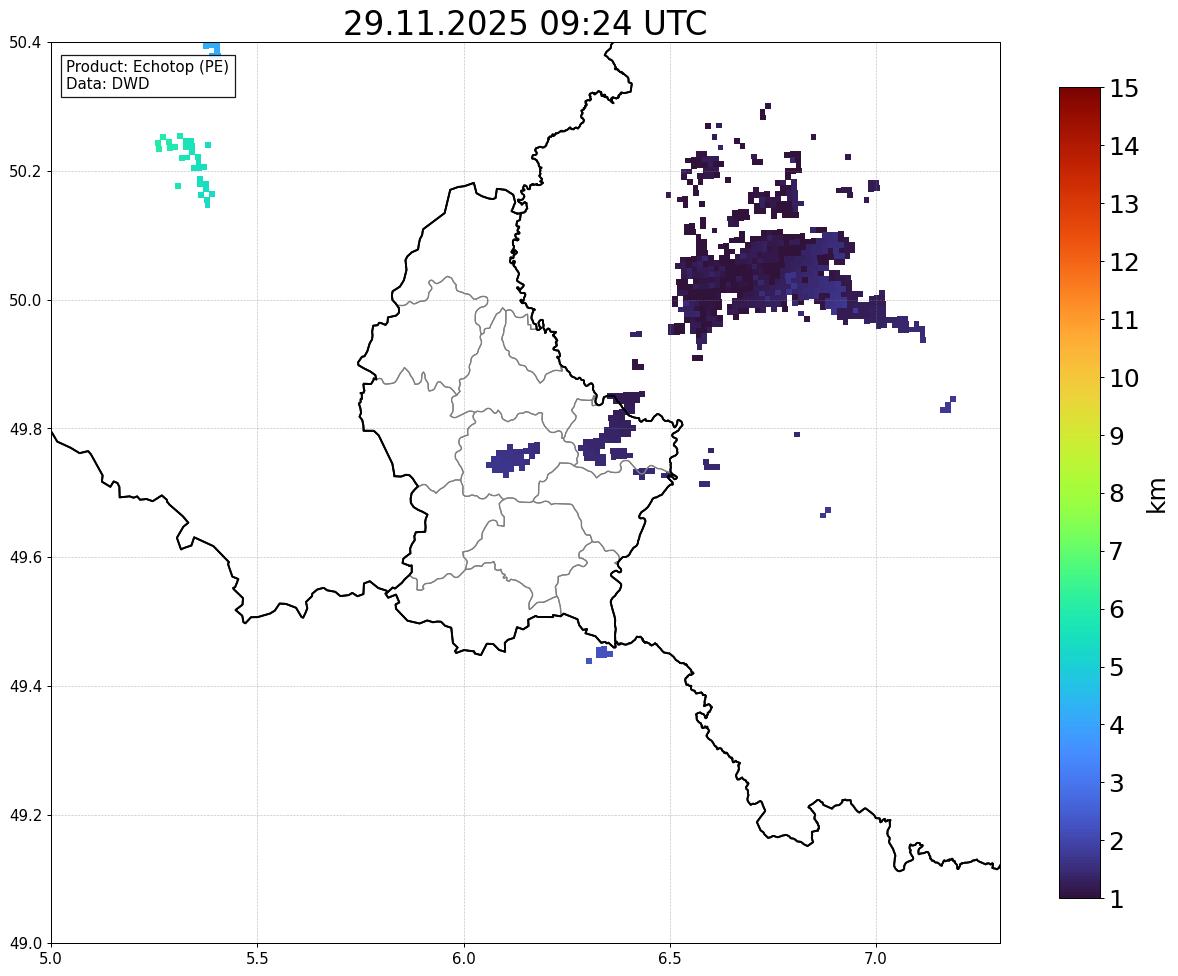Click the y-axis label "49.0"
This screenshot has height=976, width=1178.
pyautogui.click(x=24, y=944)
